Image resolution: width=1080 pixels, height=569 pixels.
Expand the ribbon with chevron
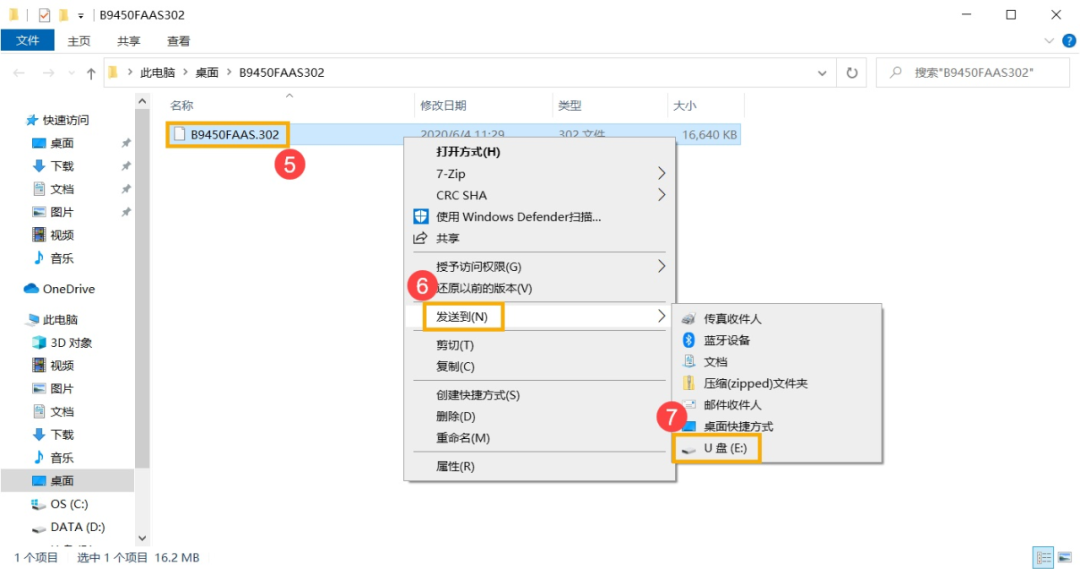tap(1049, 41)
